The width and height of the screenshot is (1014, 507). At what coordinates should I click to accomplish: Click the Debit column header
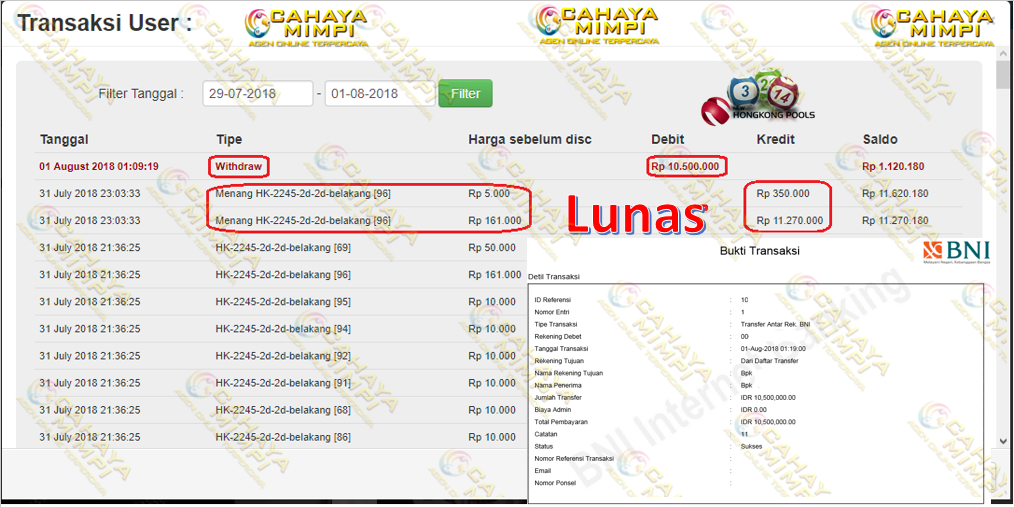[x=667, y=139]
